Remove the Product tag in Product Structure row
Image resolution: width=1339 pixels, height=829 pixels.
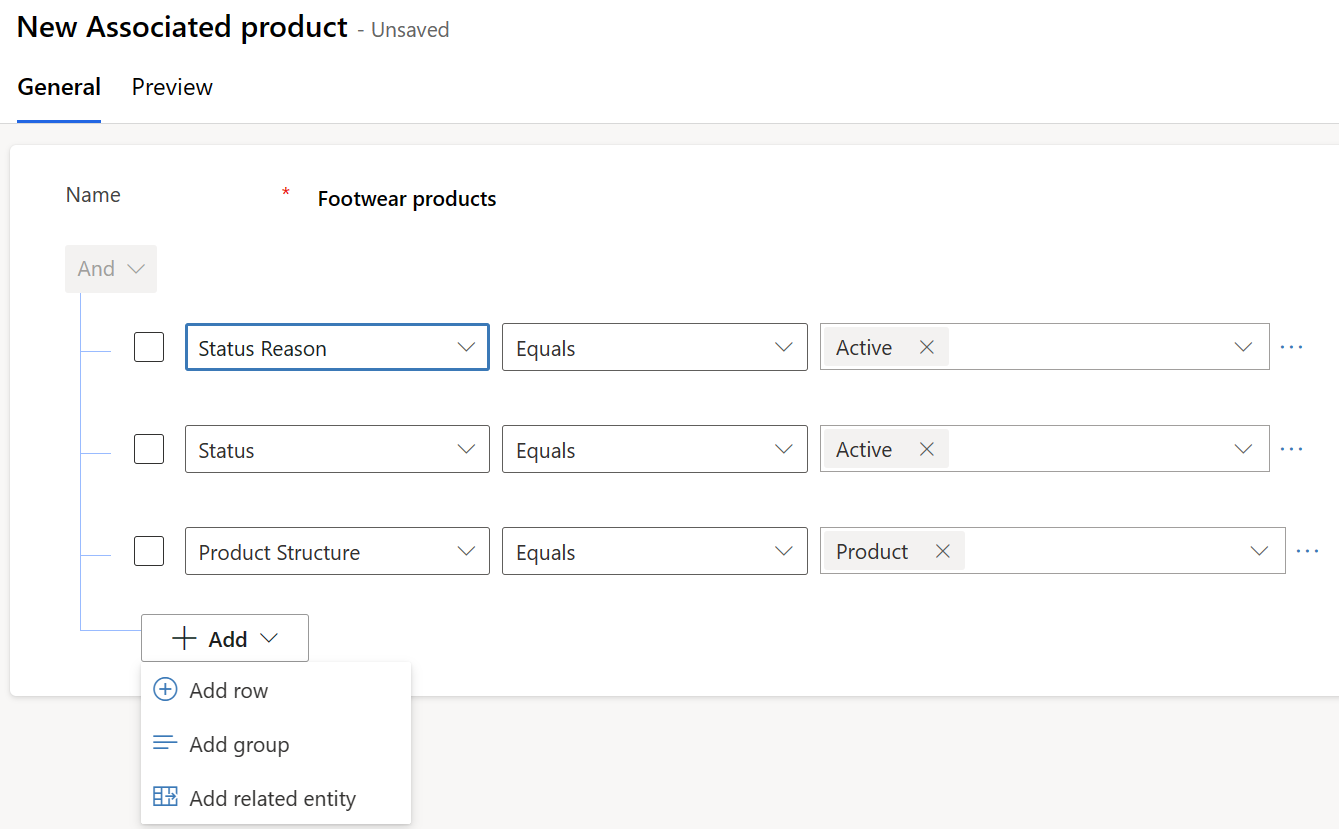[942, 551]
